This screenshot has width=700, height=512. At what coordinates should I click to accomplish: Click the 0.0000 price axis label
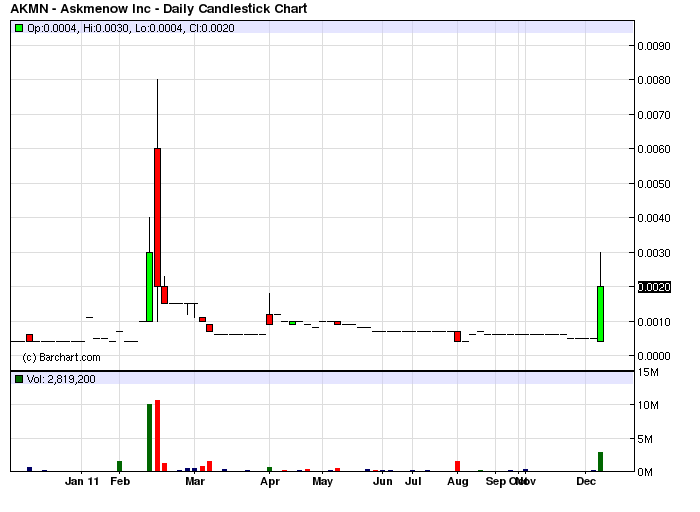pos(654,356)
